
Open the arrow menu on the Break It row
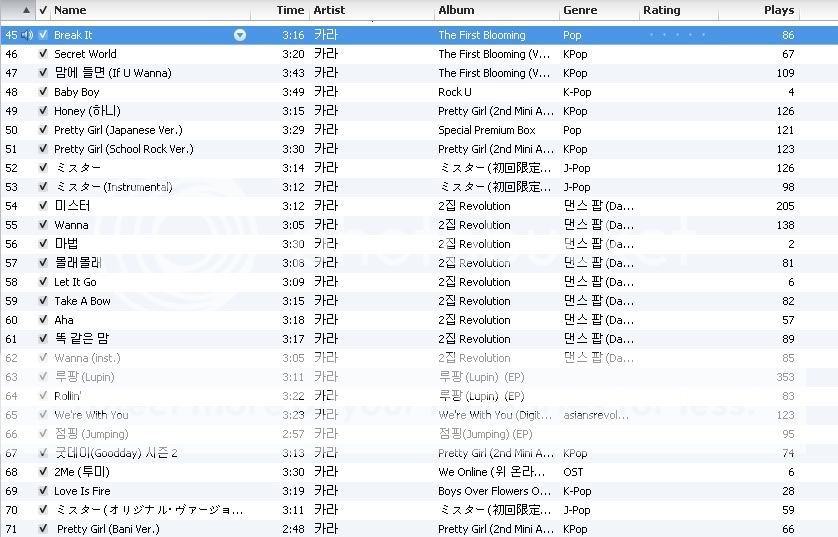pos(240,35)
